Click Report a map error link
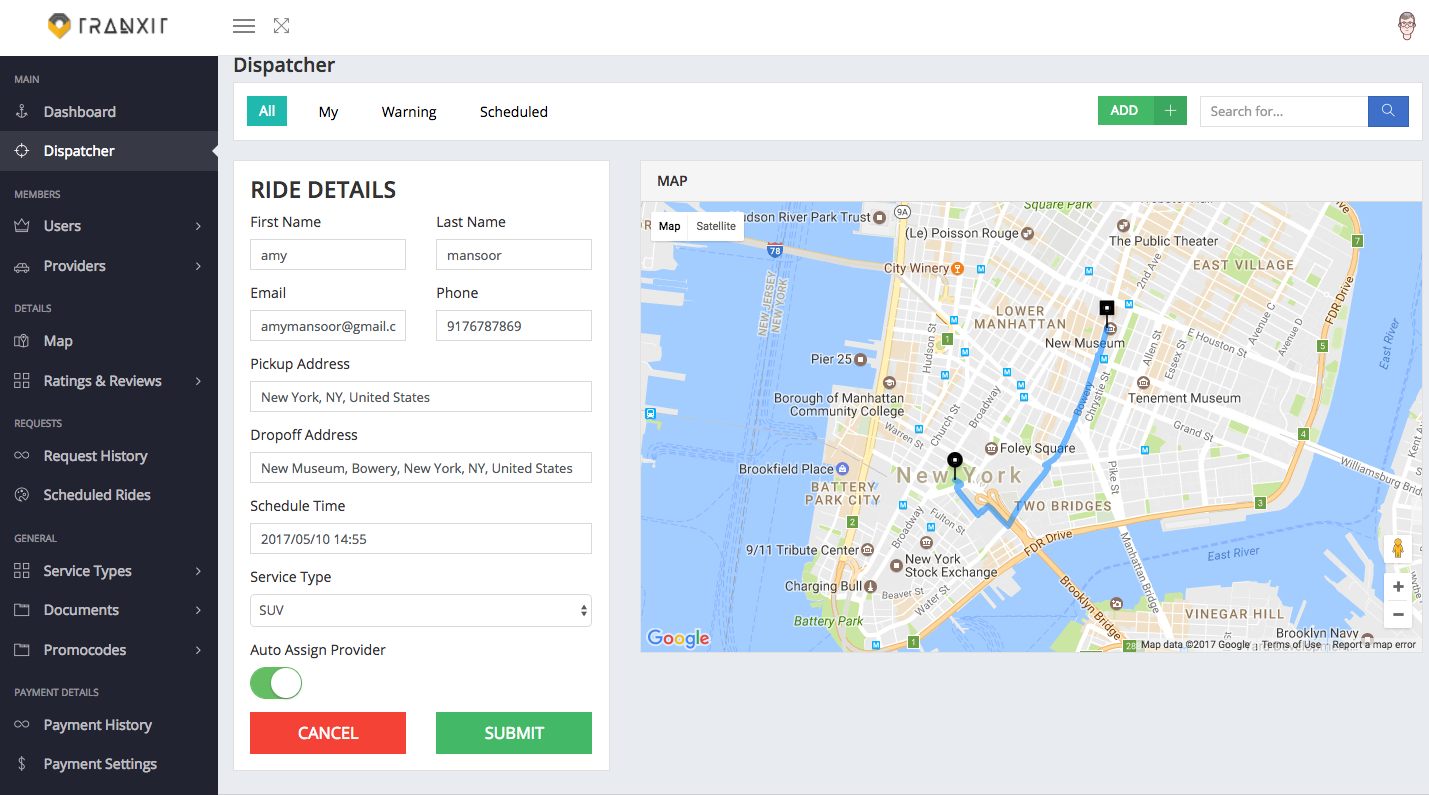Image resolution: width=1429 pixels, height=795 pixels. (1374, 645)
